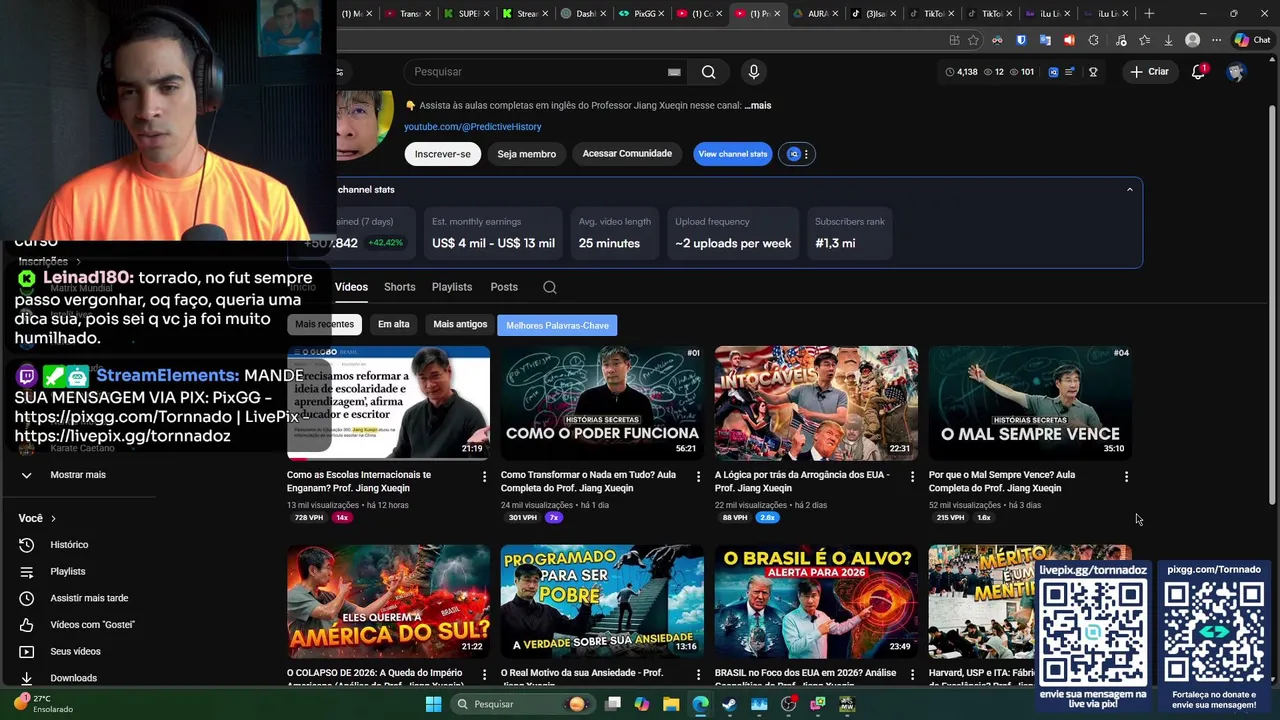Open Edge settings three-dots menu

pos(1216,40)
